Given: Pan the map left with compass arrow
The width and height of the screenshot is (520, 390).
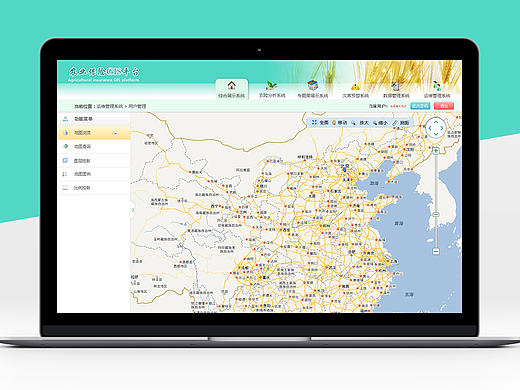Looking at the screenshot, I should pos(430,128).
